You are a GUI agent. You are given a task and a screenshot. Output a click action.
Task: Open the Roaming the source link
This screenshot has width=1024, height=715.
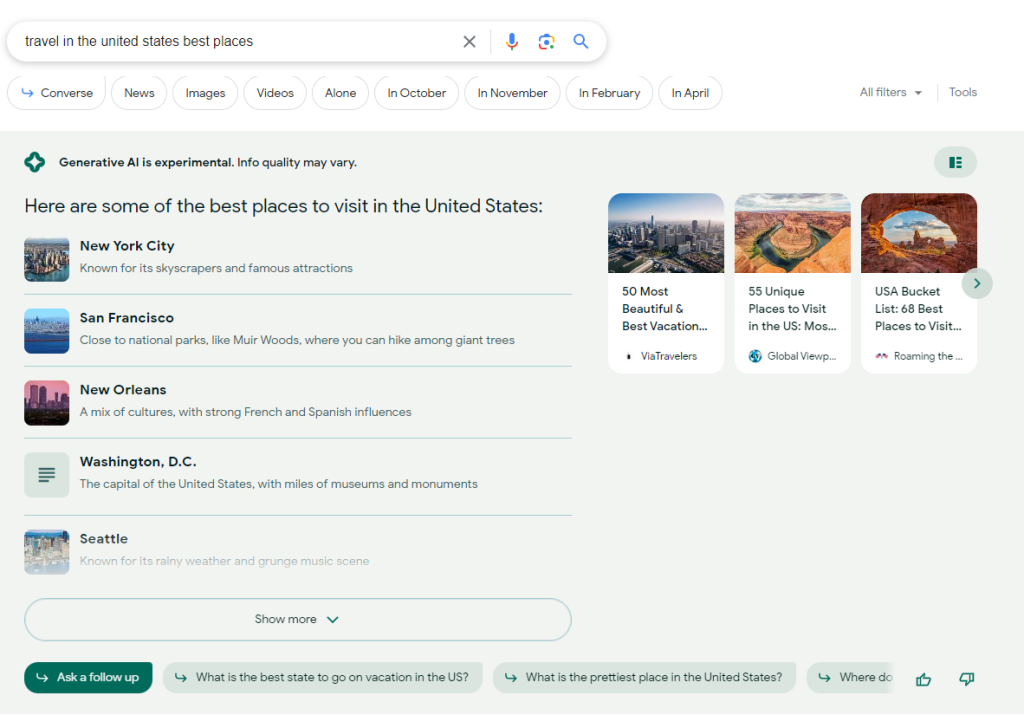(x=919, y=356)
